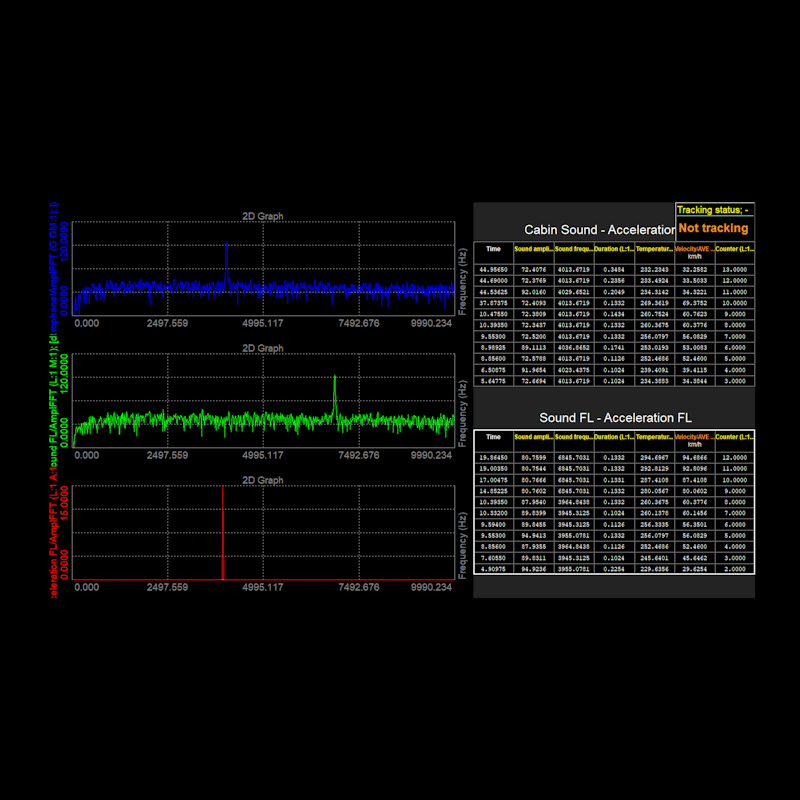Click temperature cell 294.6967
The height and width of the screenshot is (800, 800).
pos(654,458)
